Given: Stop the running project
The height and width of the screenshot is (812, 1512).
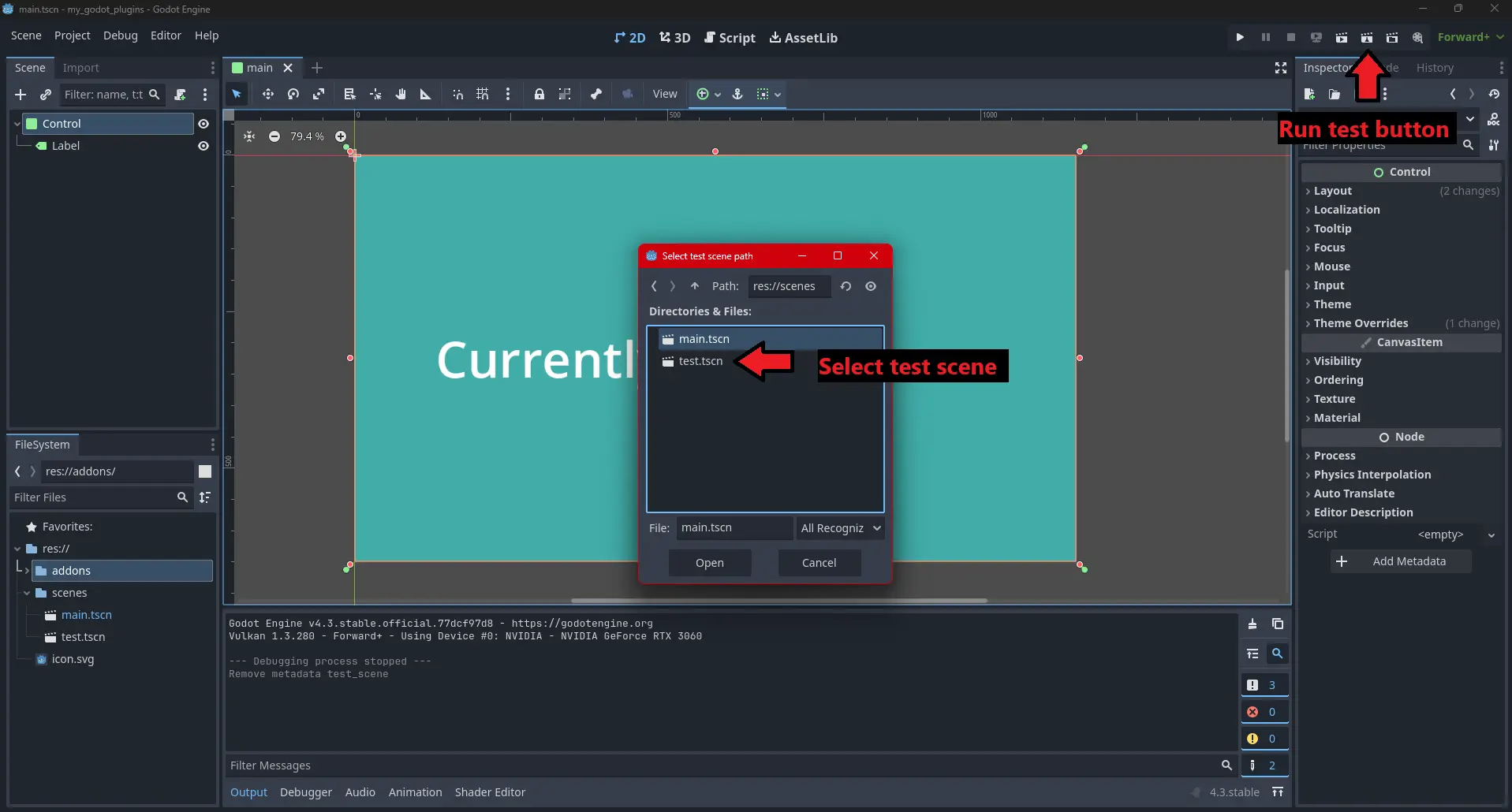Looking at the screenshot, I should tap(1290, 37).
